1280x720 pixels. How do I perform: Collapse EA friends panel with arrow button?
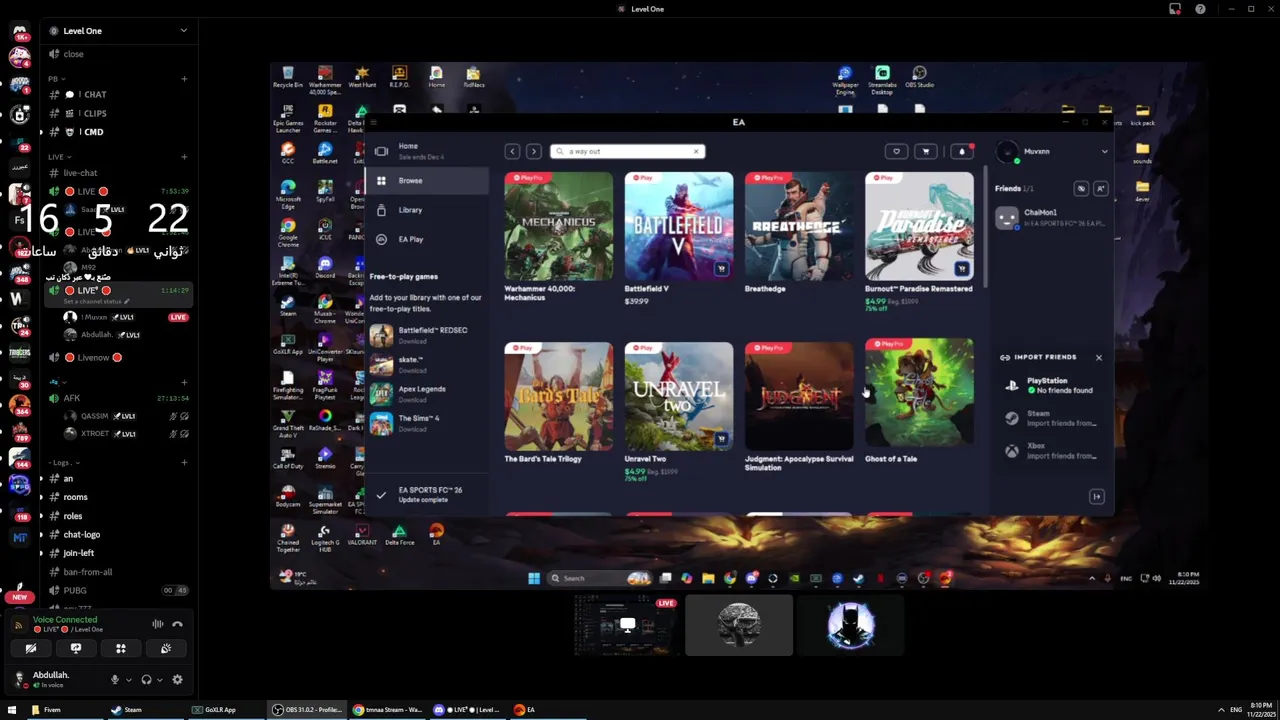pyautogui.click(x=1097, y=496)
